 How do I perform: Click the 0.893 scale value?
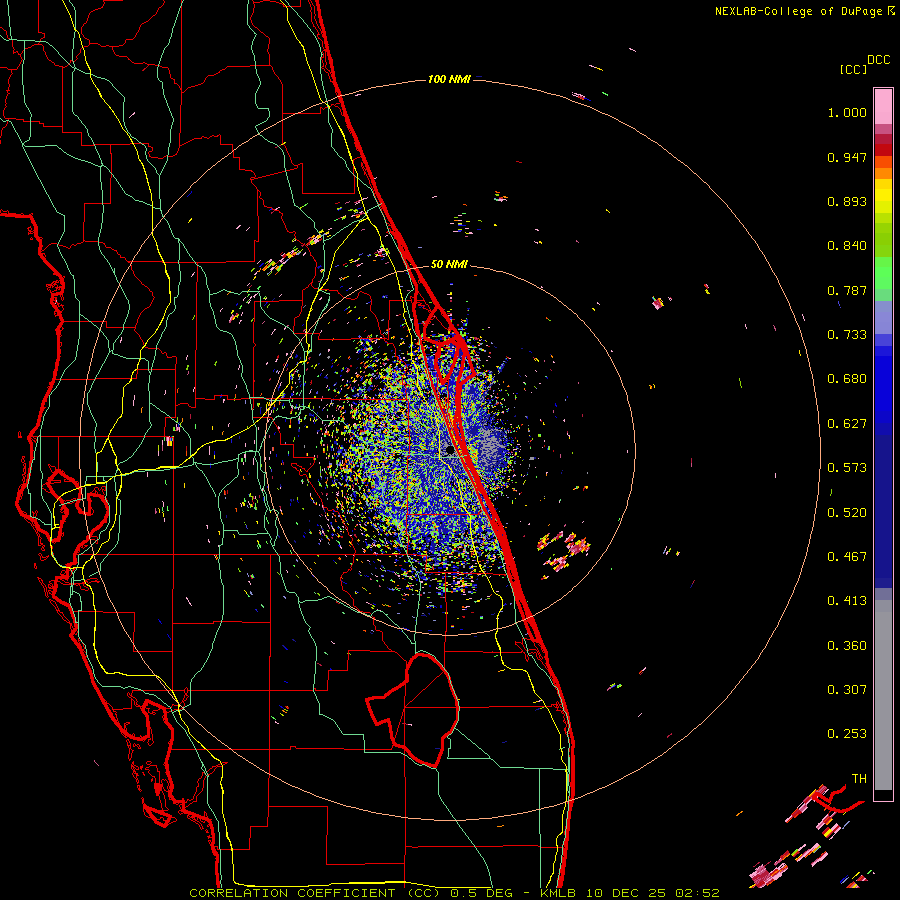847,201
